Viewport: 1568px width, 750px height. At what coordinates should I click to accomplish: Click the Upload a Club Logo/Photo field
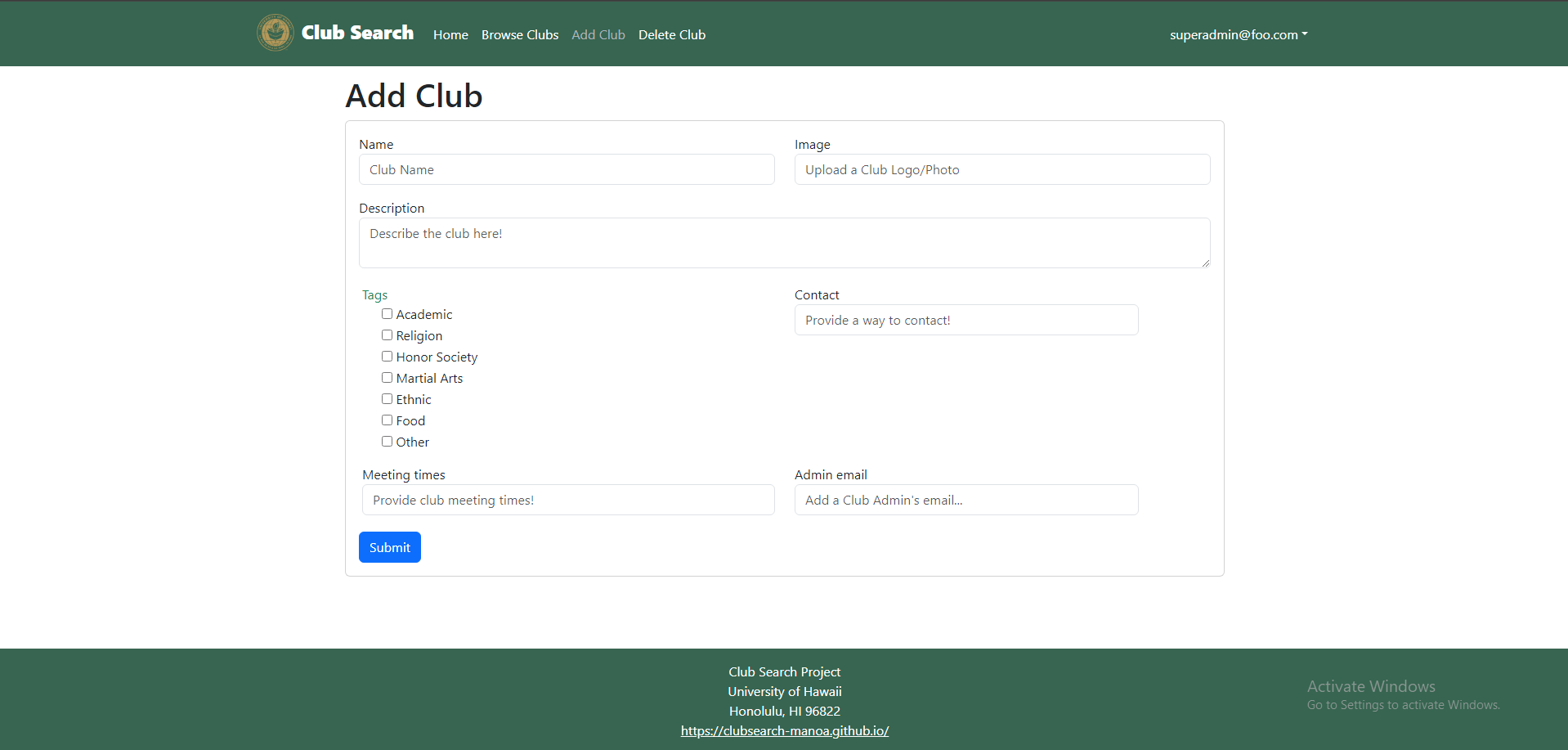(1002, 169)
